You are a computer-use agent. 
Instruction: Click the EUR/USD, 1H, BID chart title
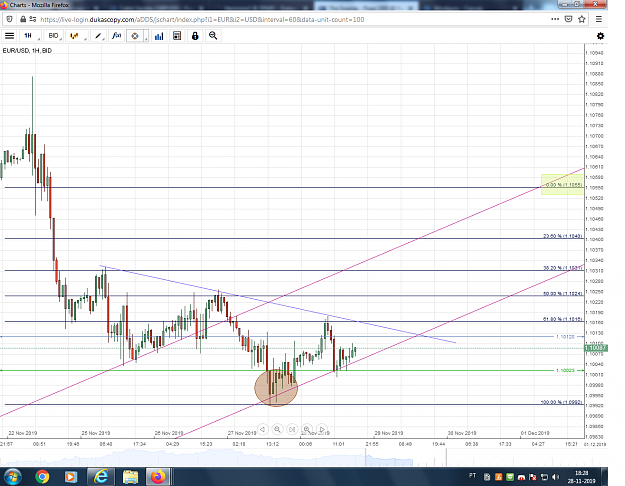point(27,51)
